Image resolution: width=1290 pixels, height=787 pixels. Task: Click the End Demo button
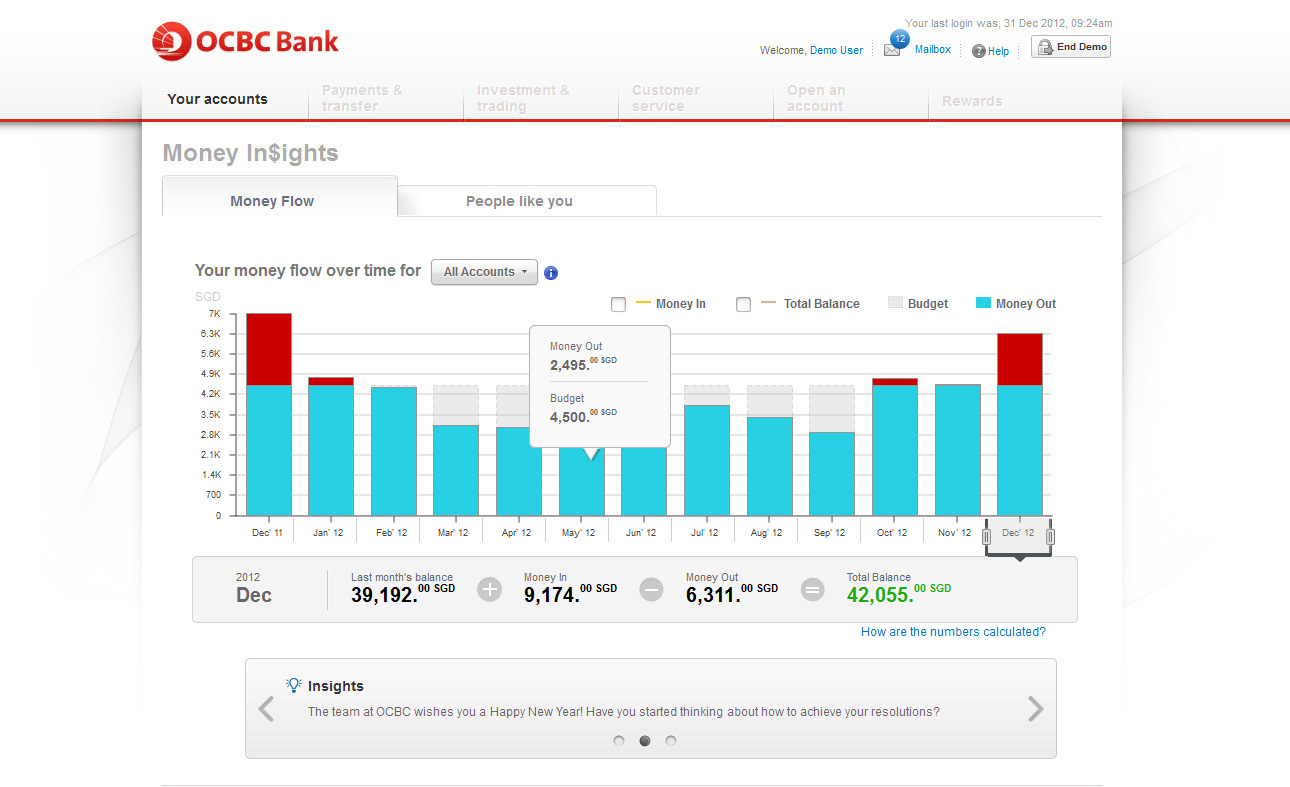[x=1071, y=47]
